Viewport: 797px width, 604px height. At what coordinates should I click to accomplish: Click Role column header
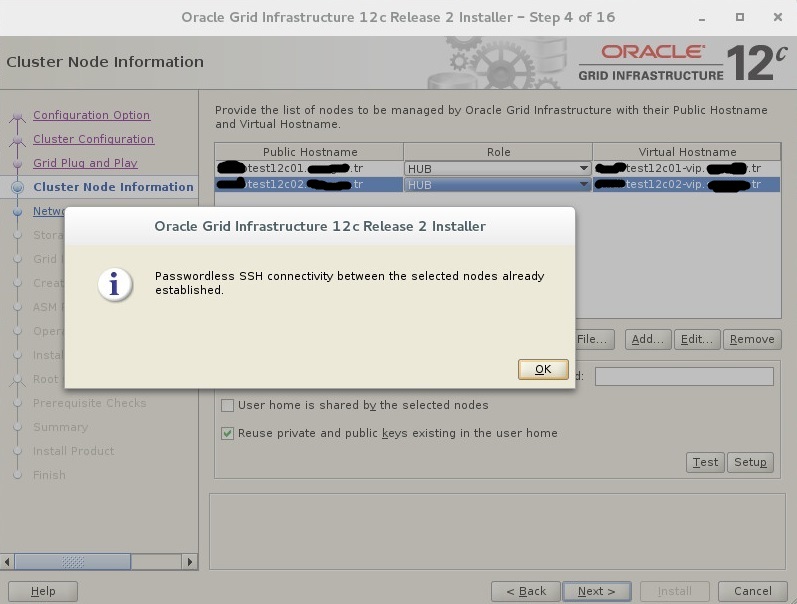pyautogui.click(x=498, y=152)
